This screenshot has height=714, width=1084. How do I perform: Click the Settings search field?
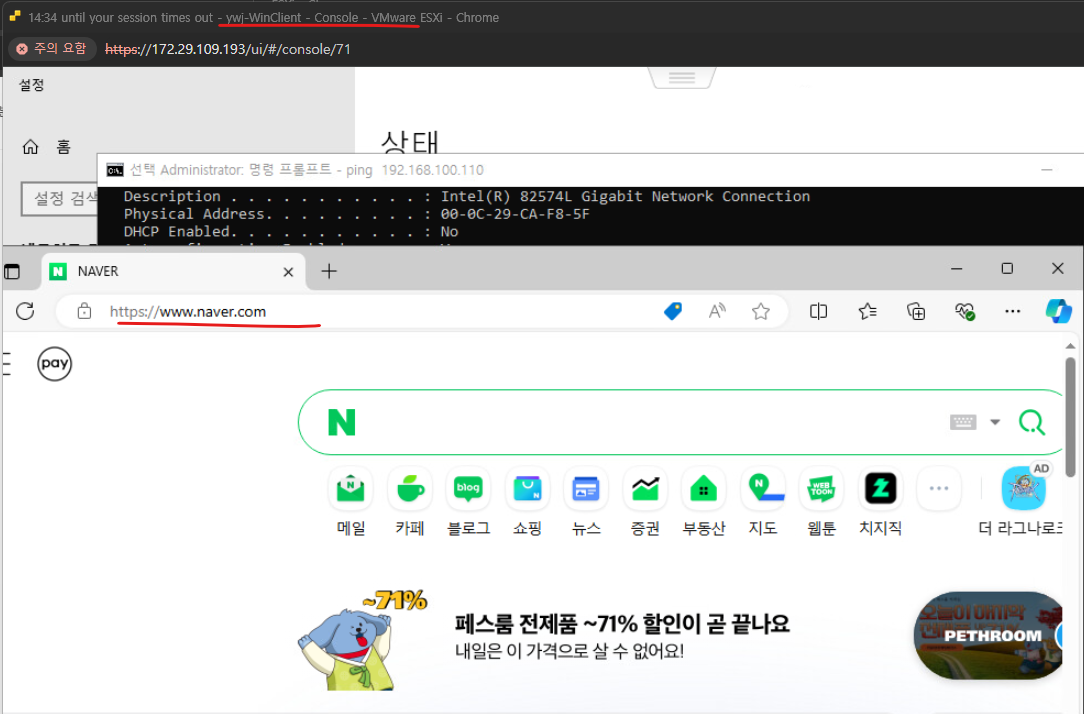(59, 199)
